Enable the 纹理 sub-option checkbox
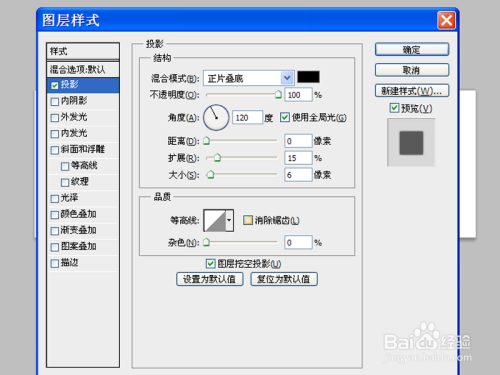500x375 pixels. click(65, 182)
